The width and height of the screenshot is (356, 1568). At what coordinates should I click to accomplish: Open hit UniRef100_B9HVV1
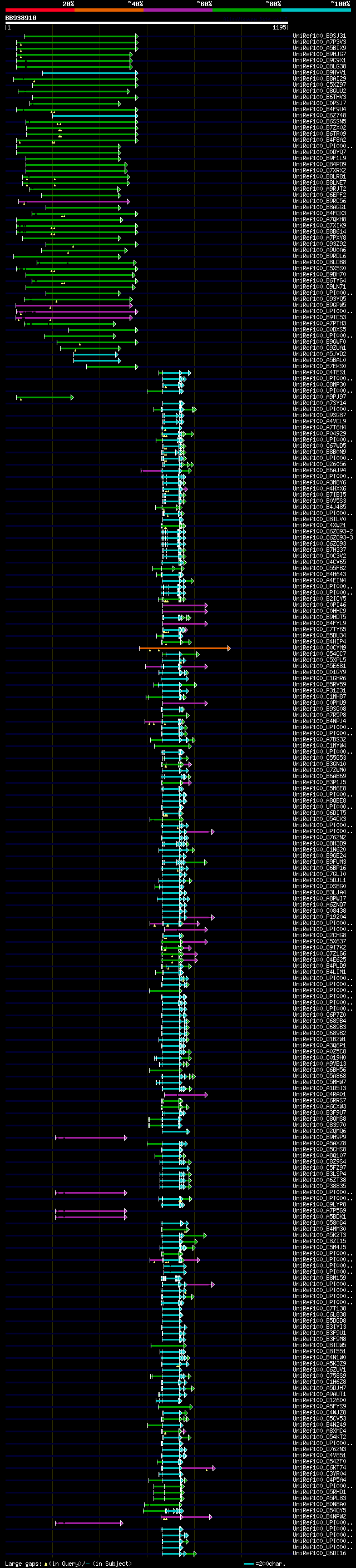[x=319, y=72]
